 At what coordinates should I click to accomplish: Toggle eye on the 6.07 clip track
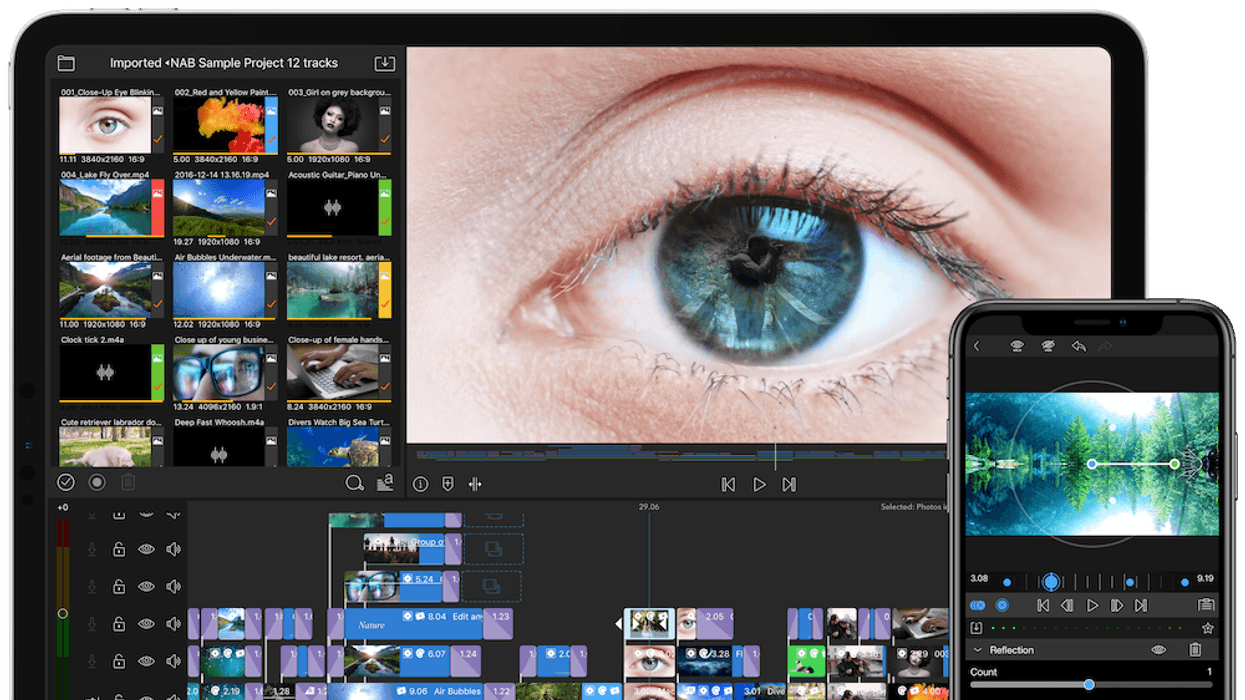pos(146,661)
